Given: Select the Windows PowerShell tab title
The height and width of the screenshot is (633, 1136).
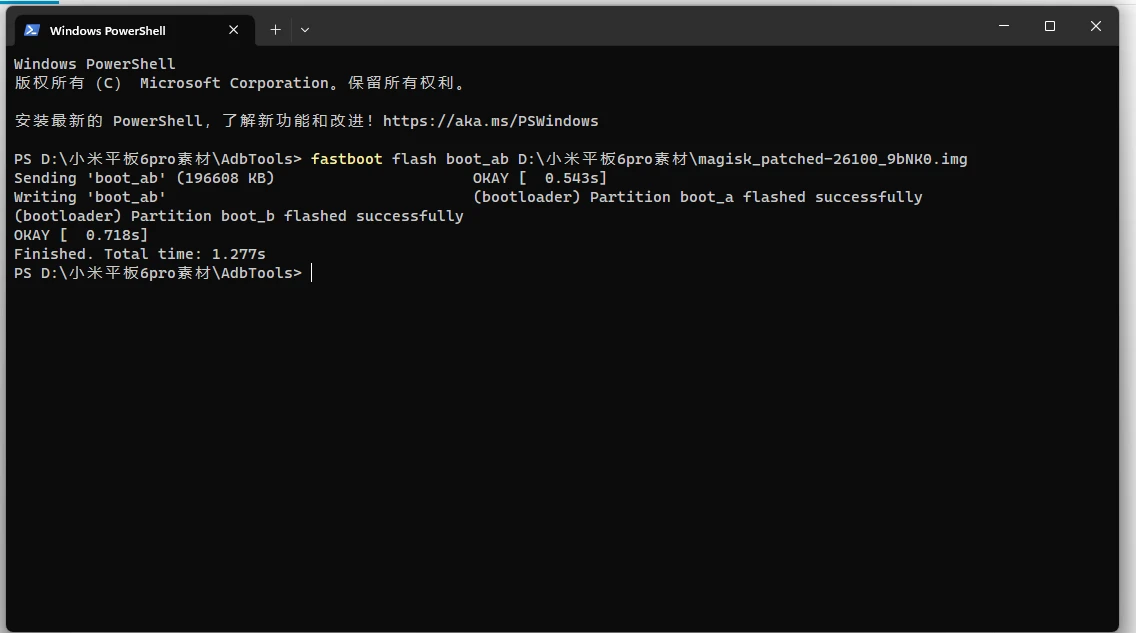Looking at the screenshot, I should 107,30.
